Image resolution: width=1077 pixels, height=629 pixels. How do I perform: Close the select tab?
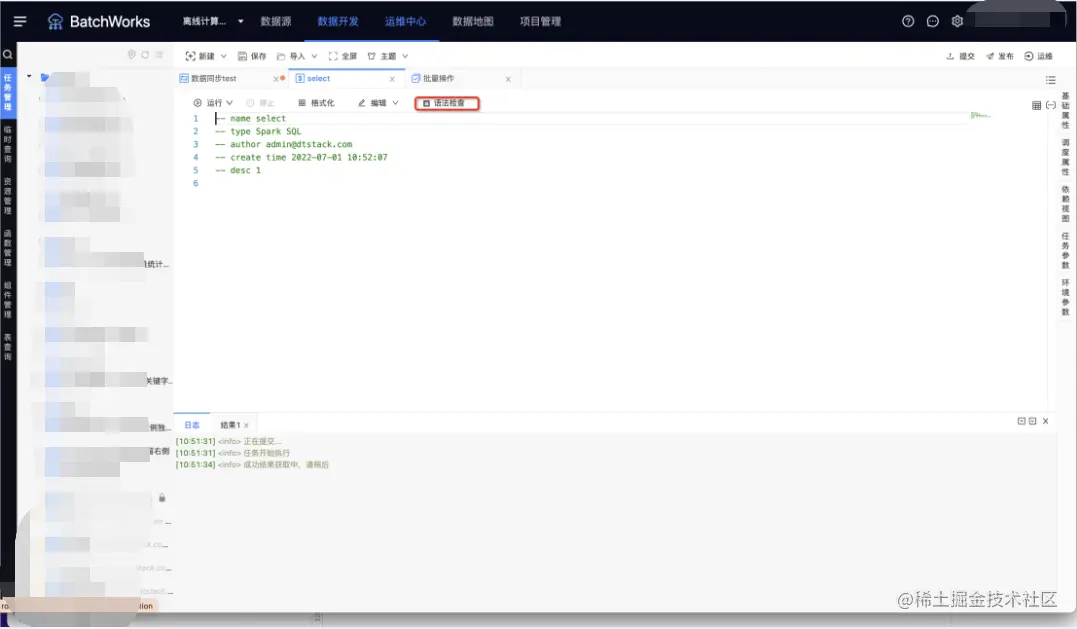pyautogui.click(x=392, y=79)
